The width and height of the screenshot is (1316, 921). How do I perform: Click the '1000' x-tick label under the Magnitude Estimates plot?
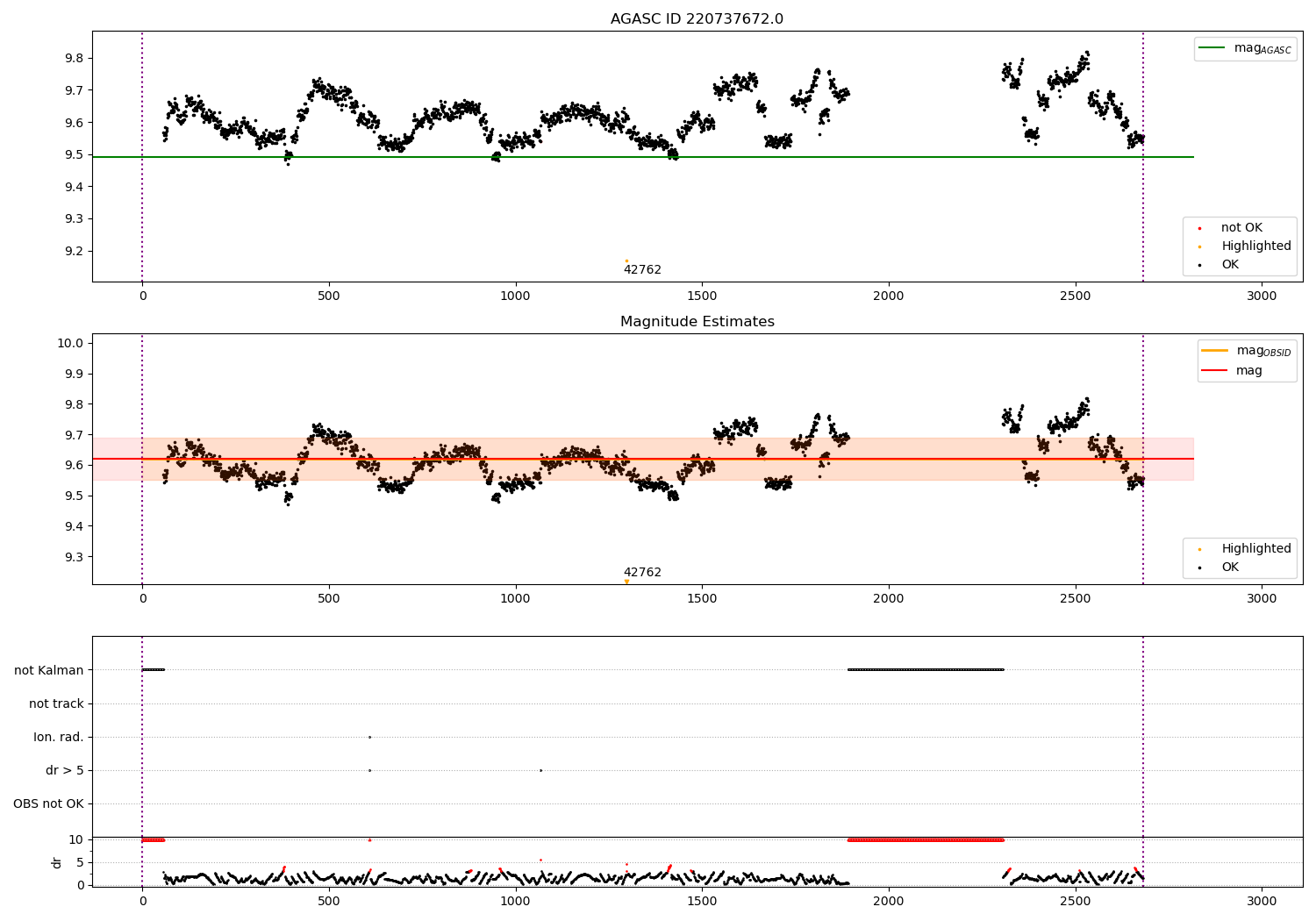[x=515, y=599]
